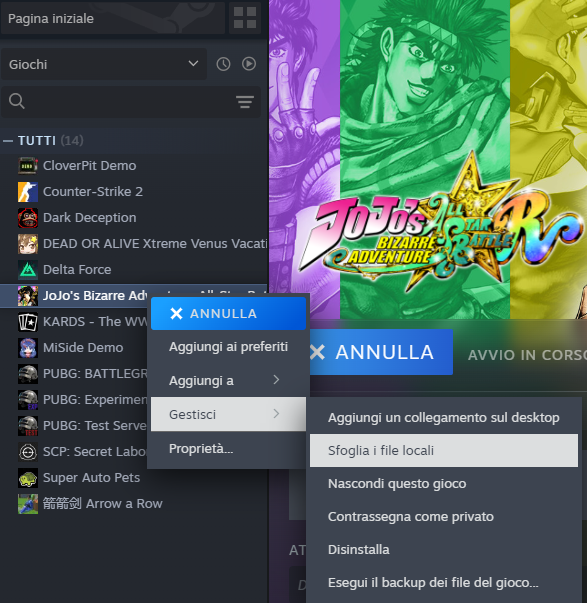The width and height of the screenshot is (587, 603).
Task: Select the Delta Force game icon
Action: click(x=28, y=270)
